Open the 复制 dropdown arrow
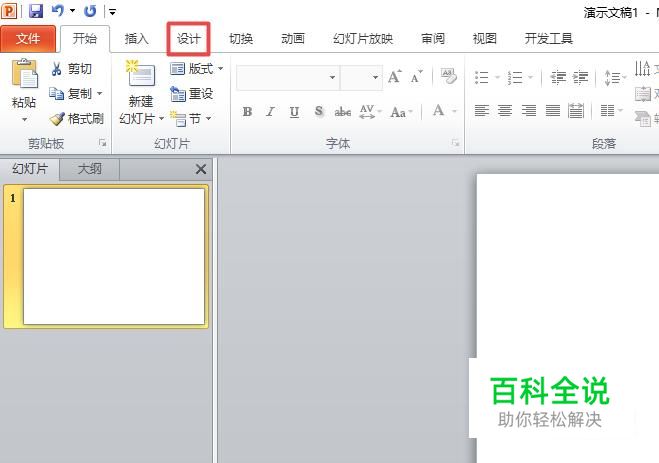Screen dimensions: 659x463 pos(100,93)
